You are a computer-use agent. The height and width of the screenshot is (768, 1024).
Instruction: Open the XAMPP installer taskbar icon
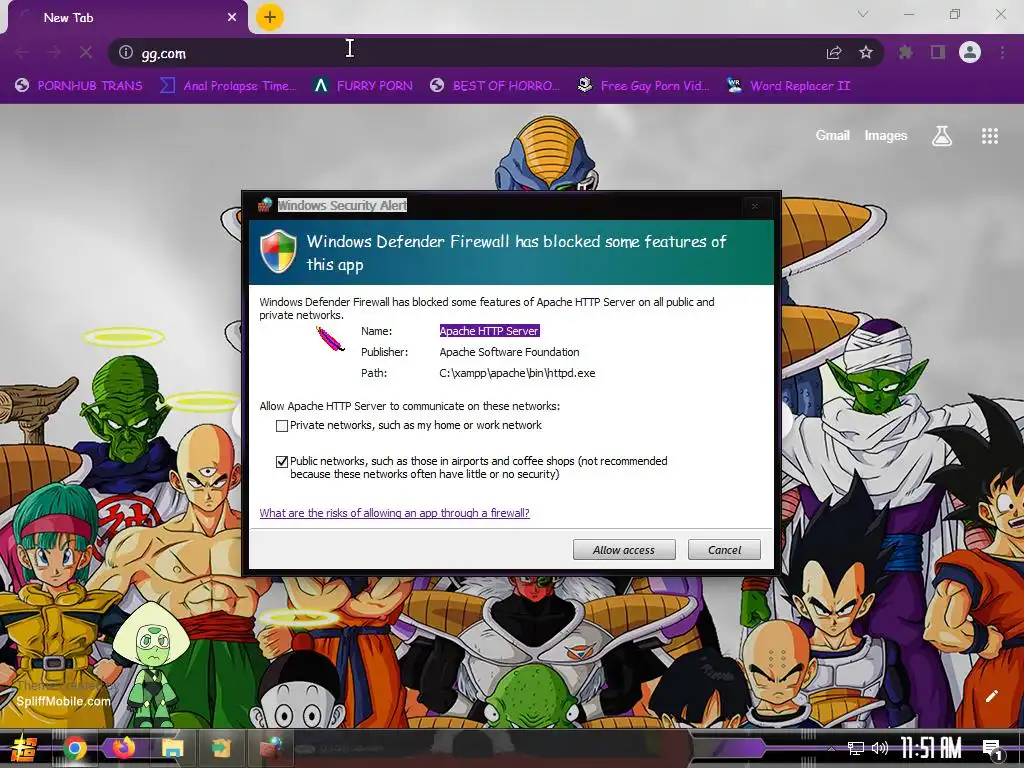coord(221,748)
